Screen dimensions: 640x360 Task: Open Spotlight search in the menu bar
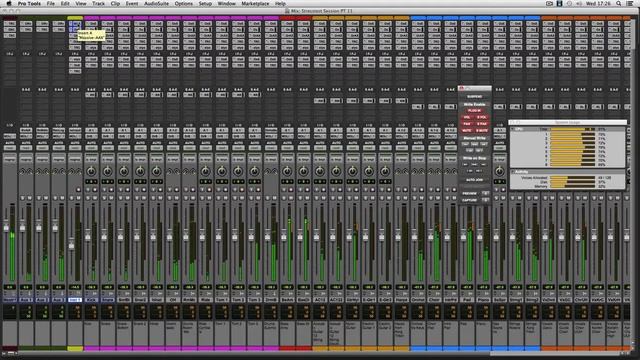point(619,3)
